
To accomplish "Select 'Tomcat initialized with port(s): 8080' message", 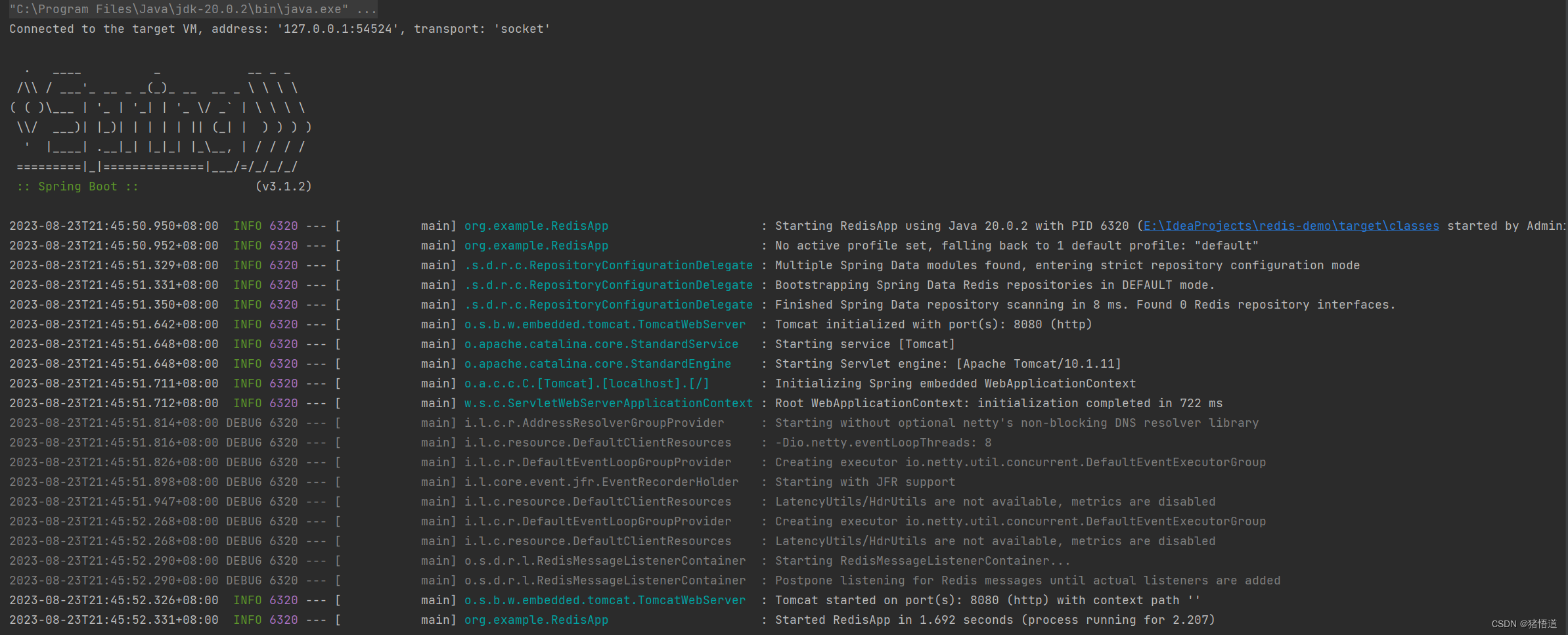I will click(933, 324).
